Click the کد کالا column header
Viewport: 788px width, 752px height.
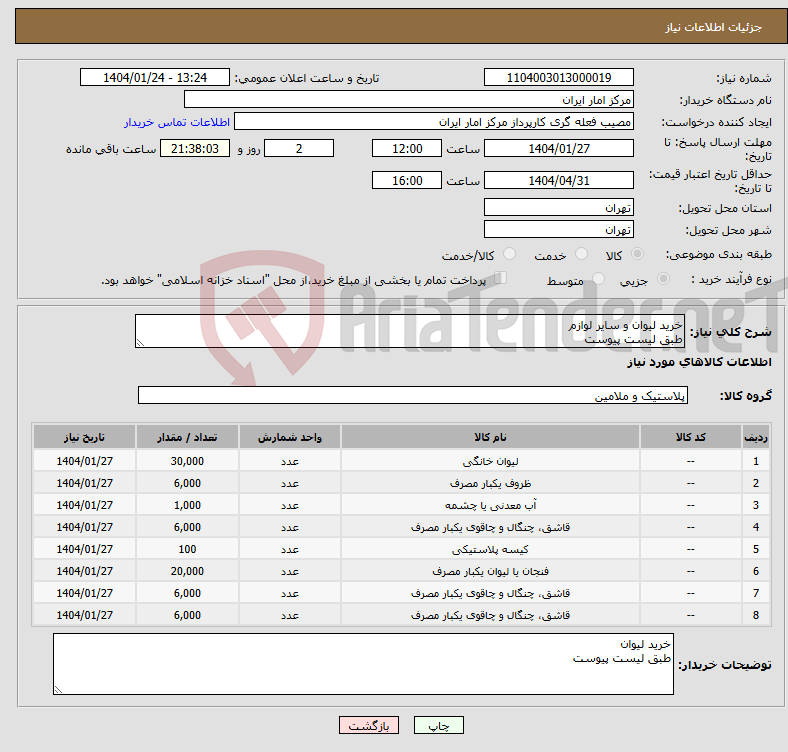(x=691, y=437)
